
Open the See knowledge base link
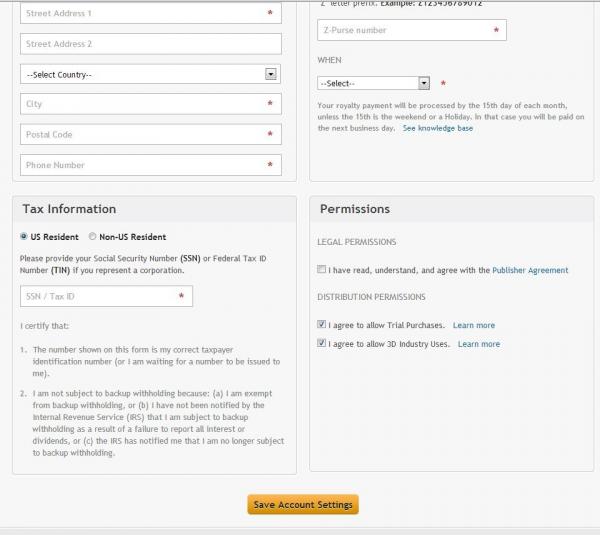(x=438, y=128)
